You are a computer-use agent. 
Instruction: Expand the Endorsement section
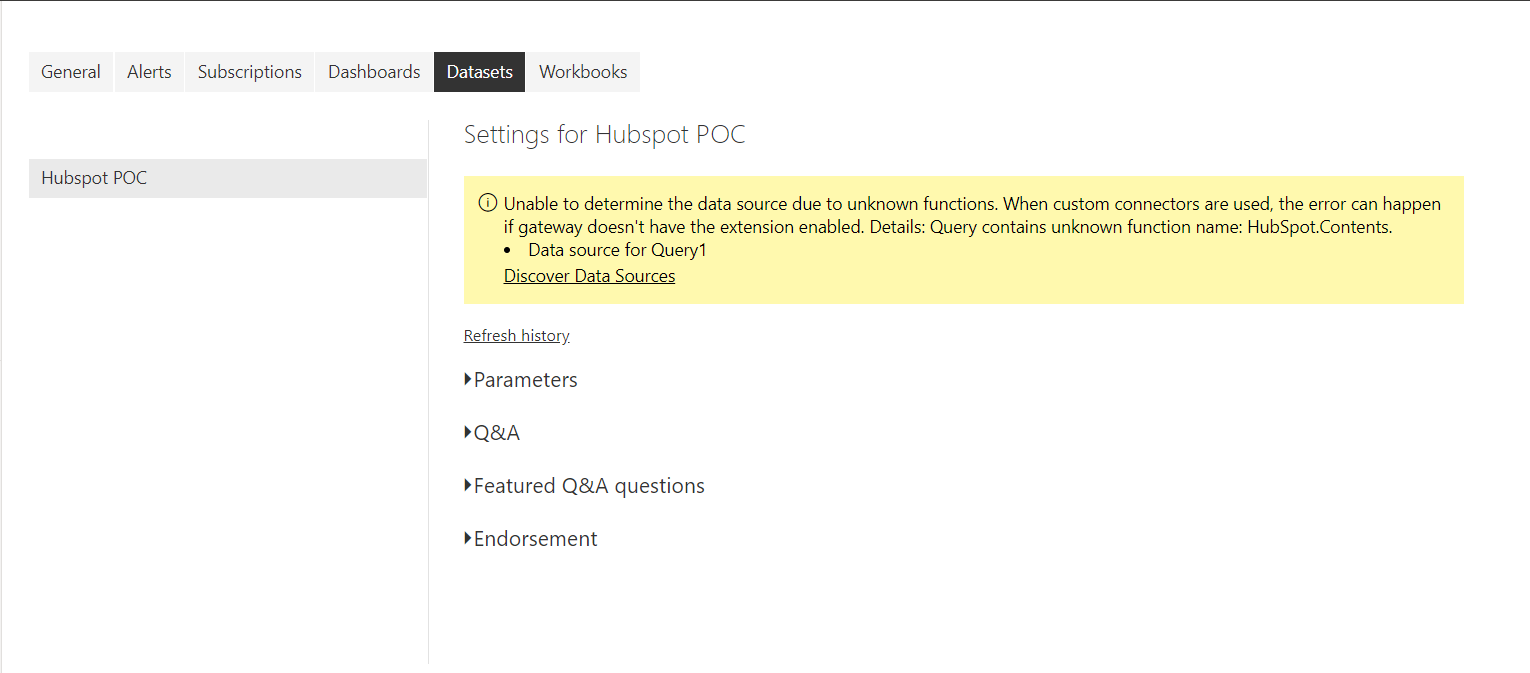pyautogui.click(x=535, y=538)
